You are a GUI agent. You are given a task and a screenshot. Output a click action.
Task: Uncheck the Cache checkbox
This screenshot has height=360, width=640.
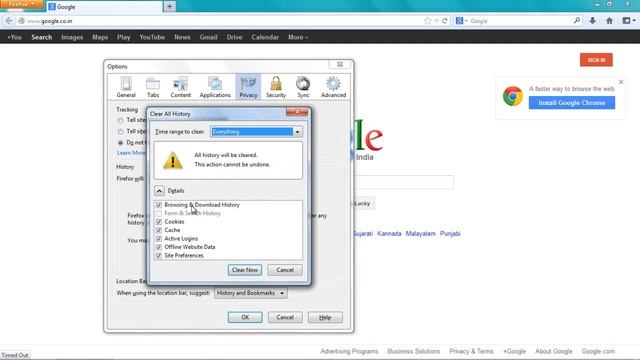click(x=159, y=230)
